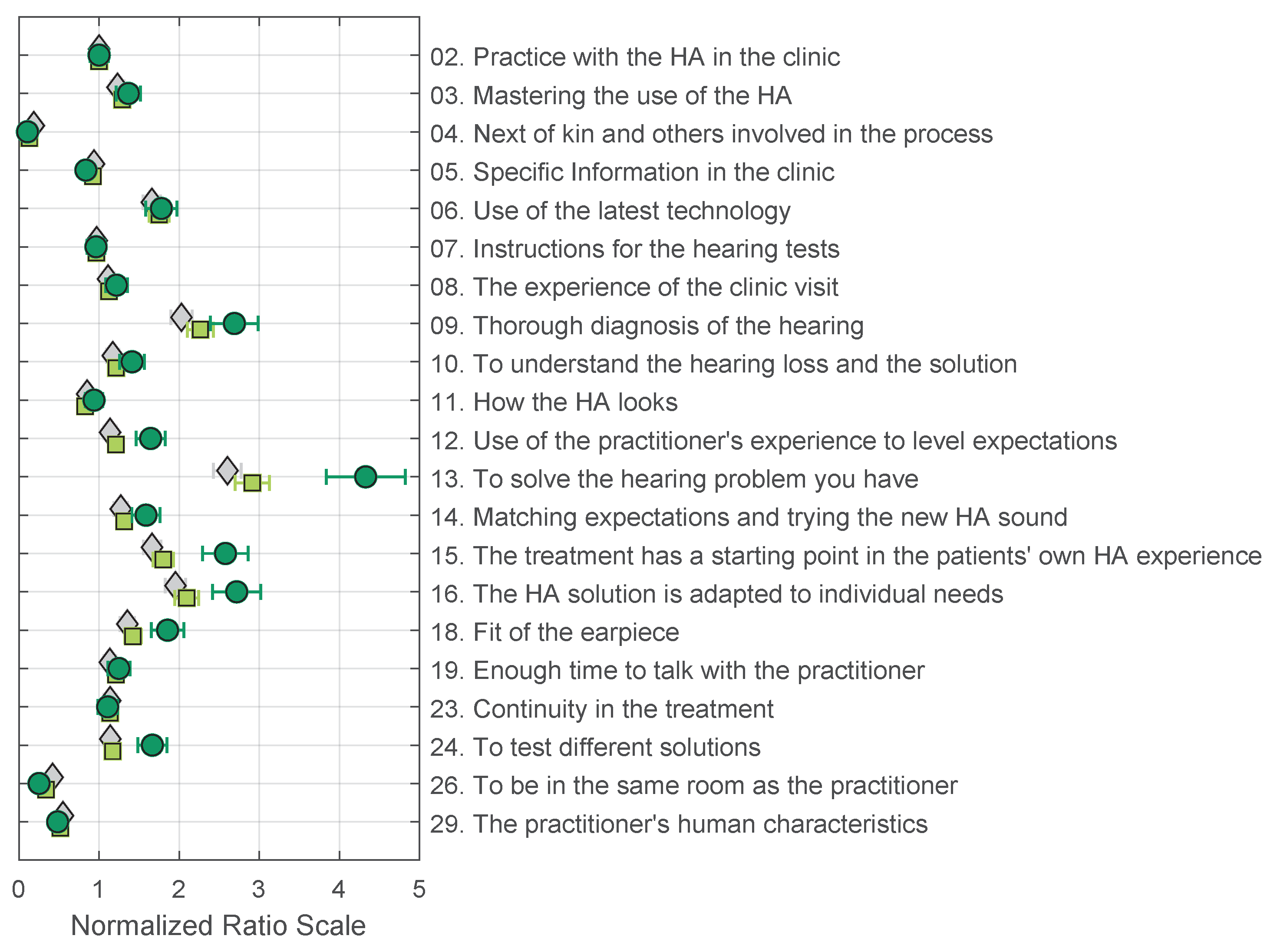Click the x-axis tick label "3"
This screenshot has width=1277, height=952.
(x=259, y=889)
